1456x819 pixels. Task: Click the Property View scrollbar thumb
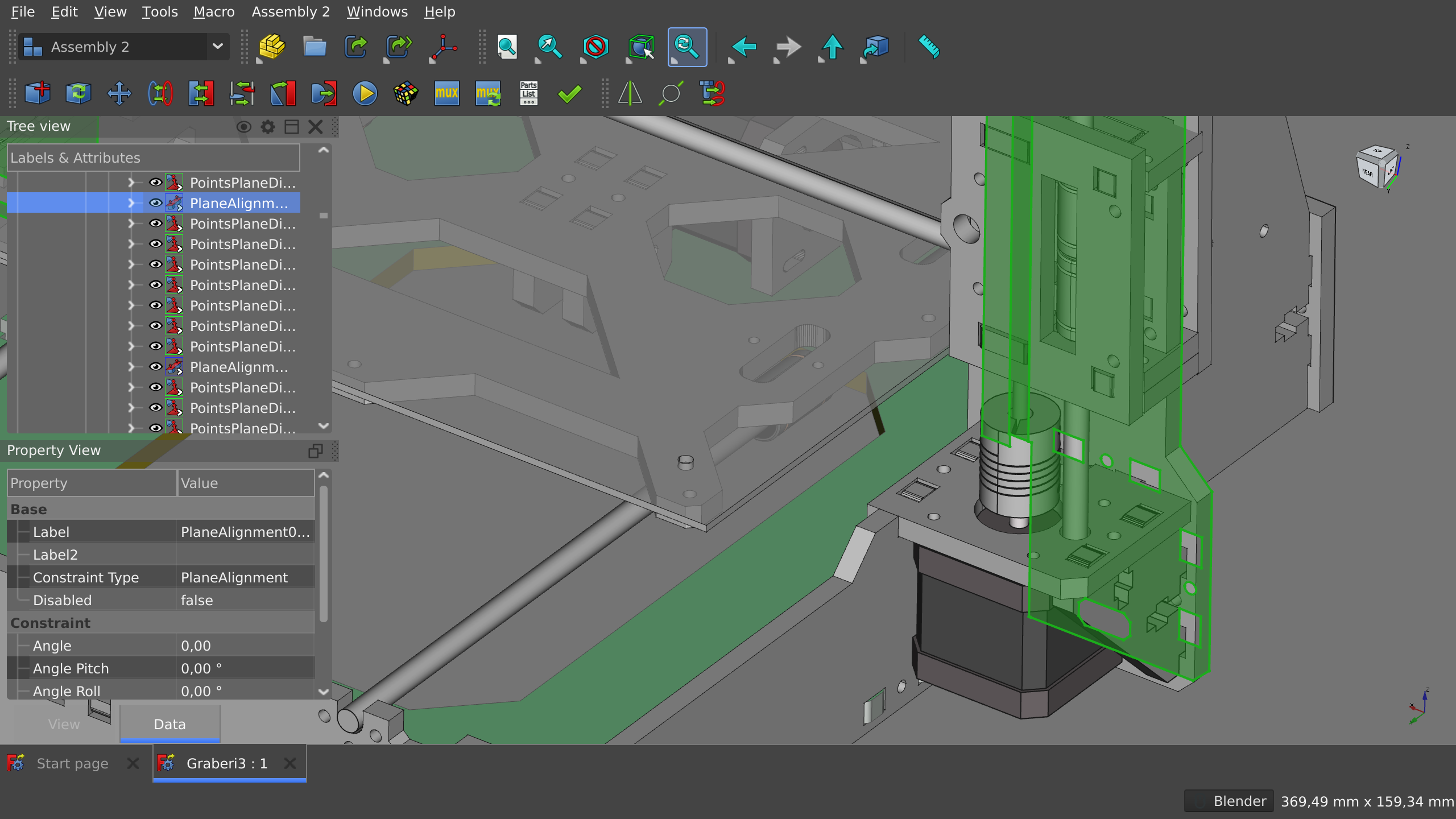click(x=324, y=553)
